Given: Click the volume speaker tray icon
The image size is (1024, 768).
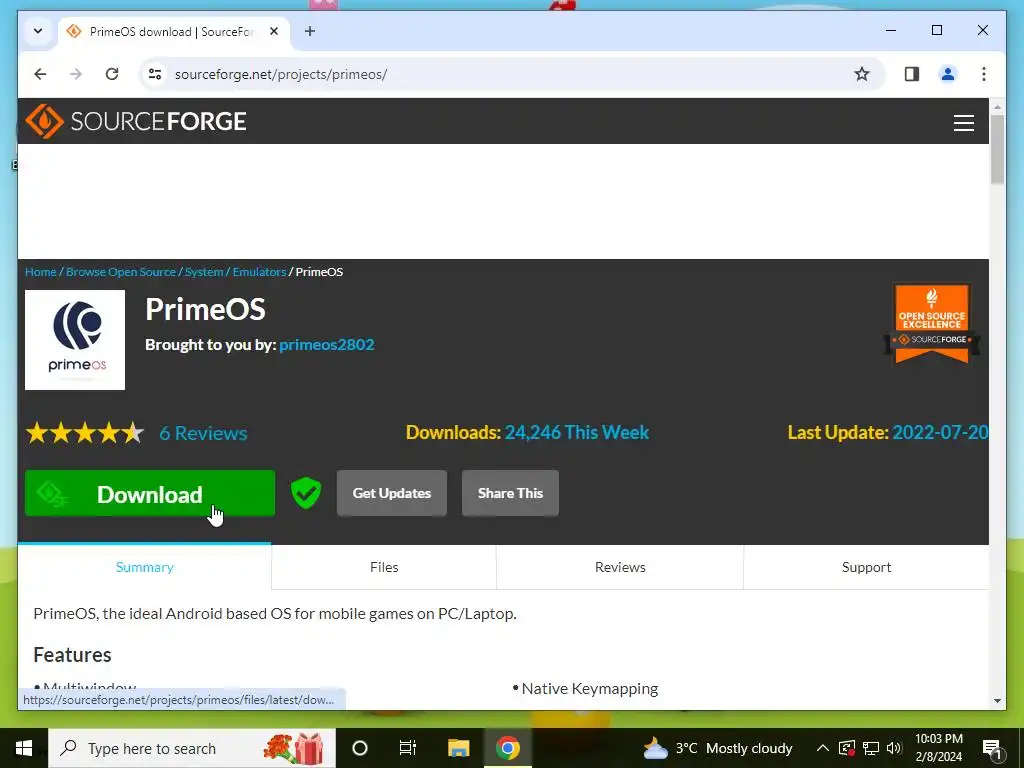Looking at the screenshot, I should pos(895,748).
